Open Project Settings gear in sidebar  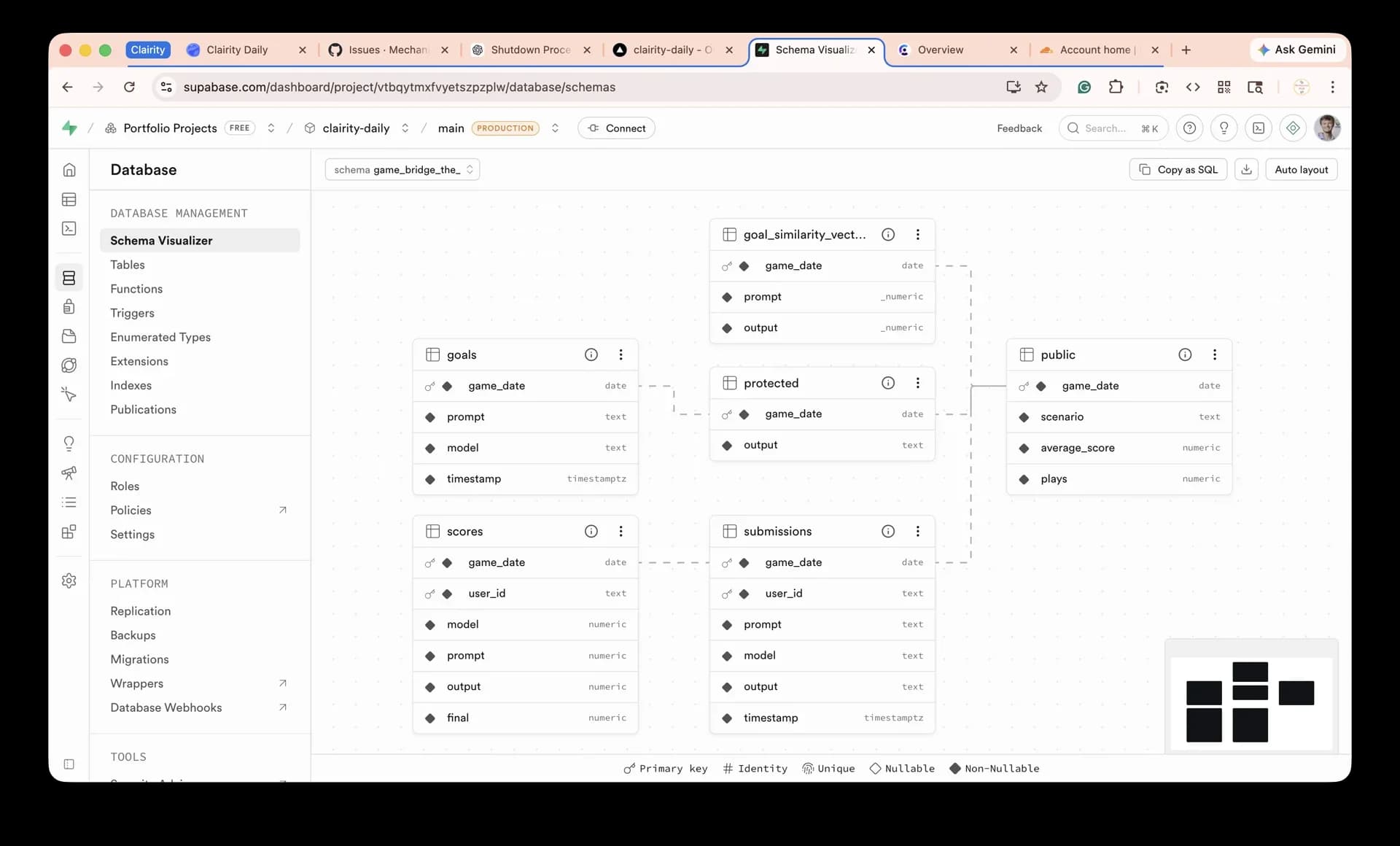coord(69,581)
